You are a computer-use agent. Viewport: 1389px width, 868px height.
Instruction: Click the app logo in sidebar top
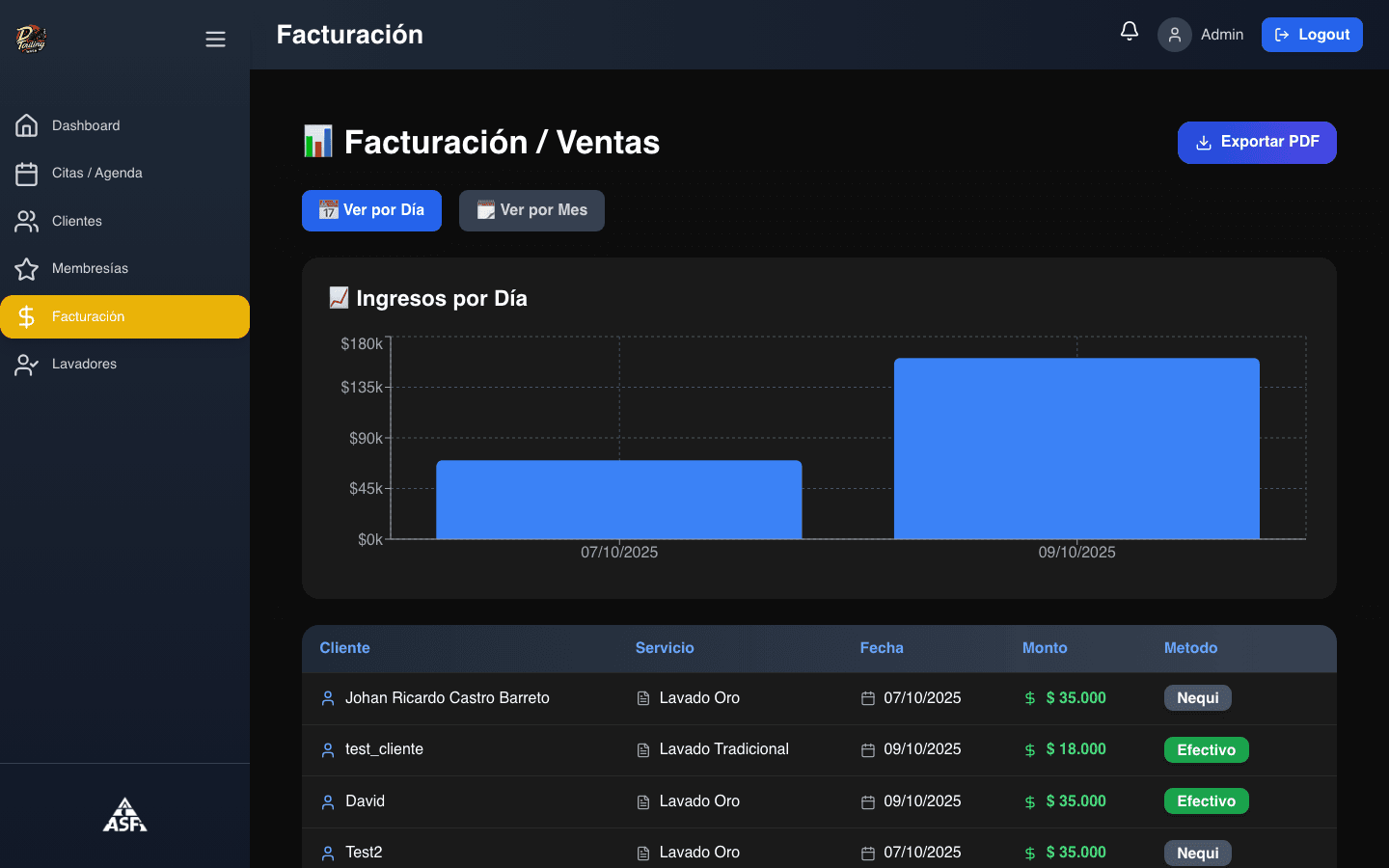(31, 39)
